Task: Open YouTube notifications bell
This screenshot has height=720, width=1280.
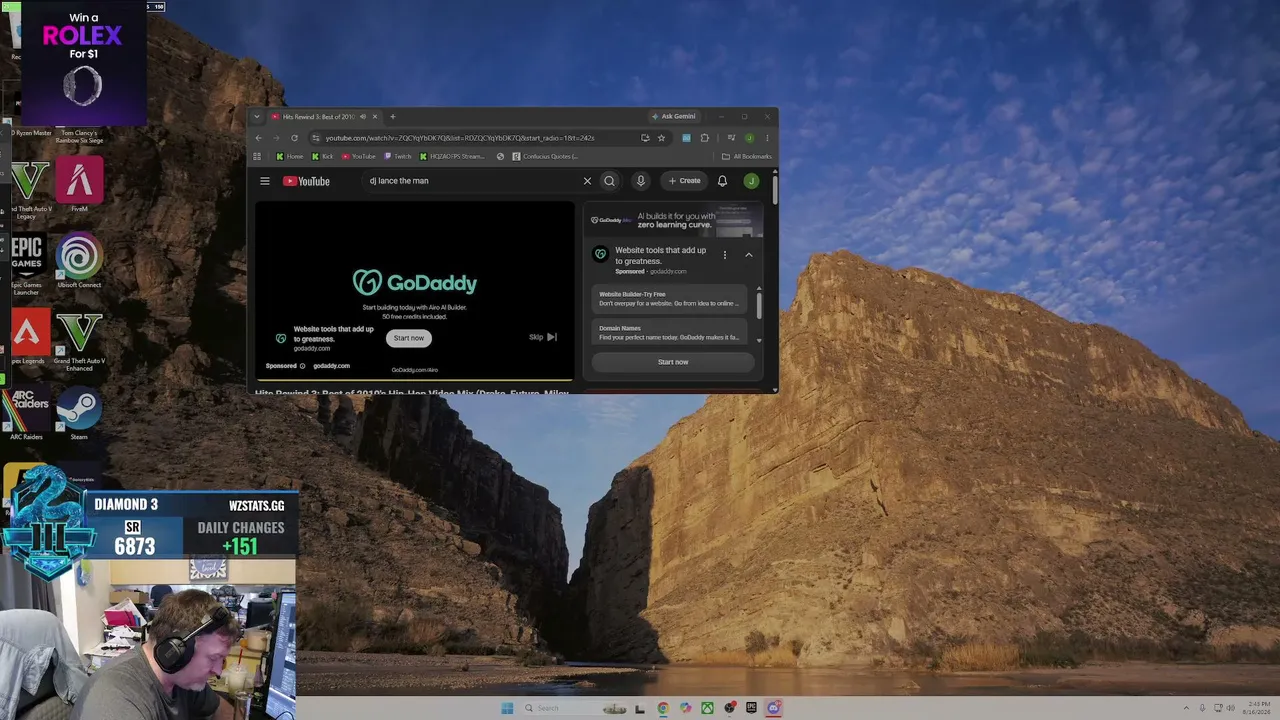Action: pyautogui.click(x=722, y=181)
